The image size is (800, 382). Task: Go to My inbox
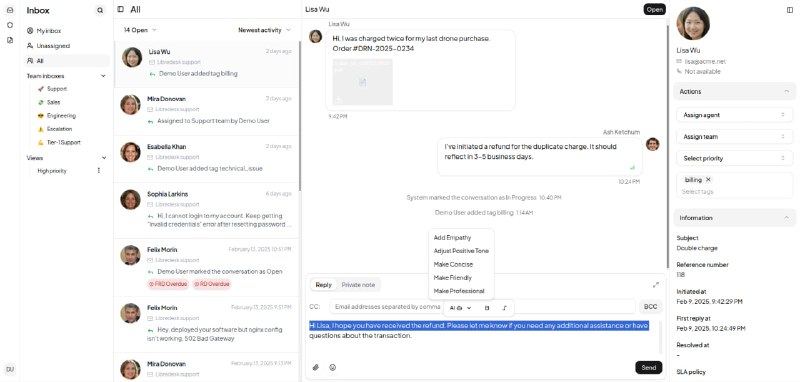pyautogui.click(x=67, y=31)
